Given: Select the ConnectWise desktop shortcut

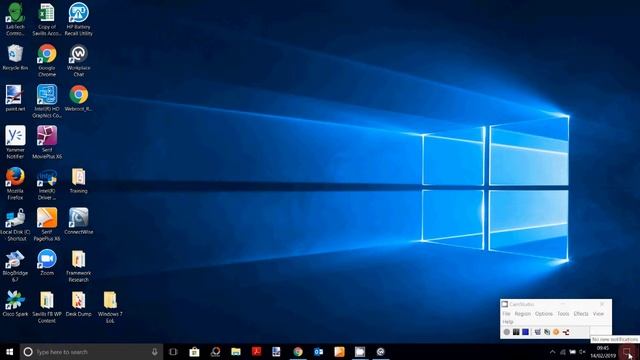Looking at the screenshot, I should pos(78,221).
